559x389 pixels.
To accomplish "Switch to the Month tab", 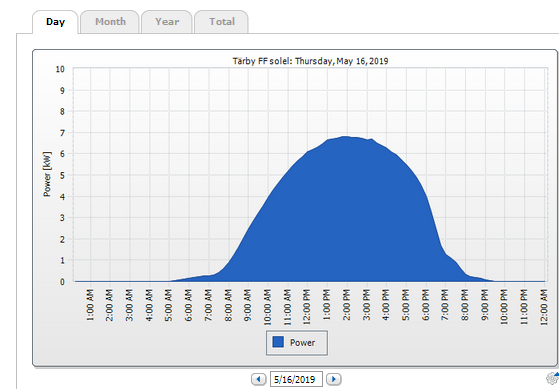I will coord(110,22).
